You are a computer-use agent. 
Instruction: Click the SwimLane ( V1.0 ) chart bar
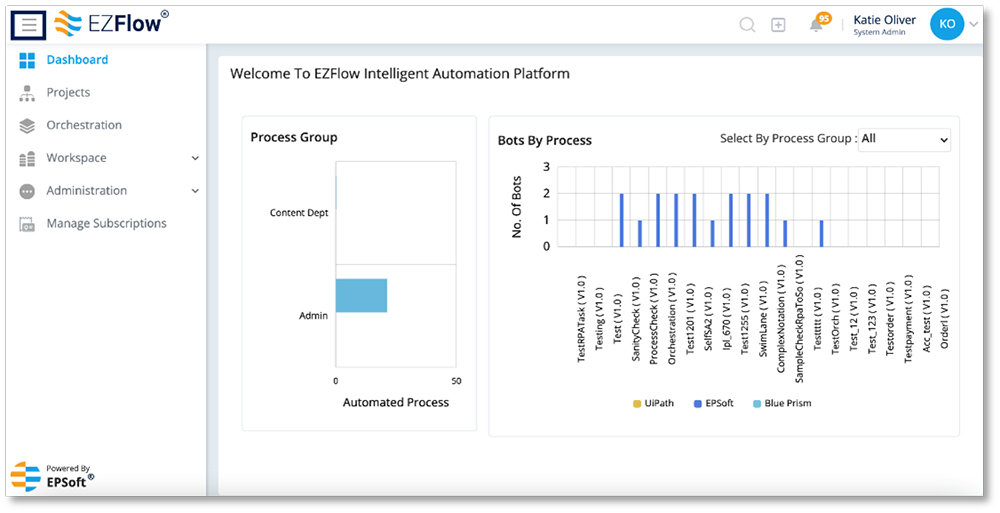[767, 219]
